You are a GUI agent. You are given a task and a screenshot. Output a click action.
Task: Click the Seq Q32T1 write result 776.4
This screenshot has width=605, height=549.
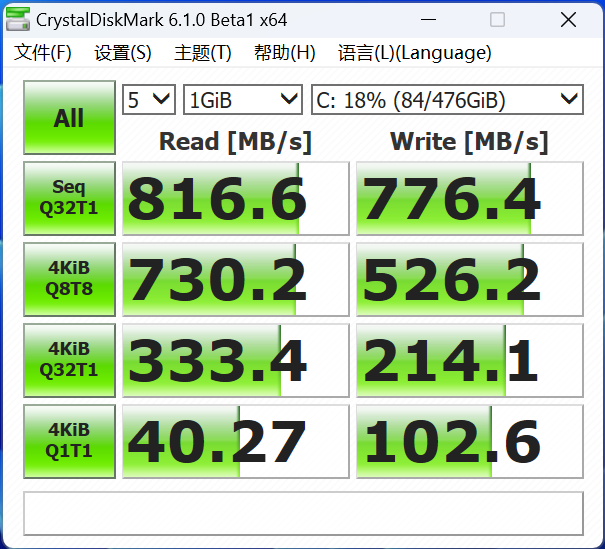click(x=469, y=198)
